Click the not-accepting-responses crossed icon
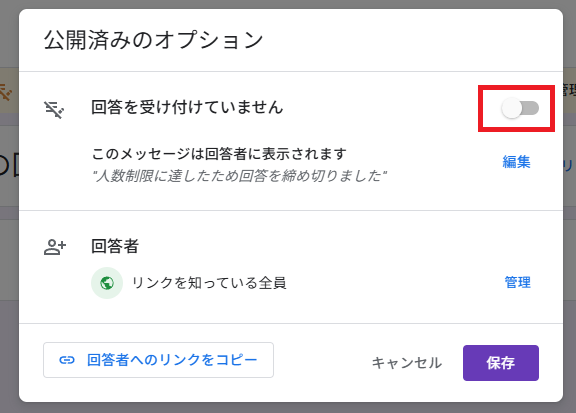 point(54,109)
